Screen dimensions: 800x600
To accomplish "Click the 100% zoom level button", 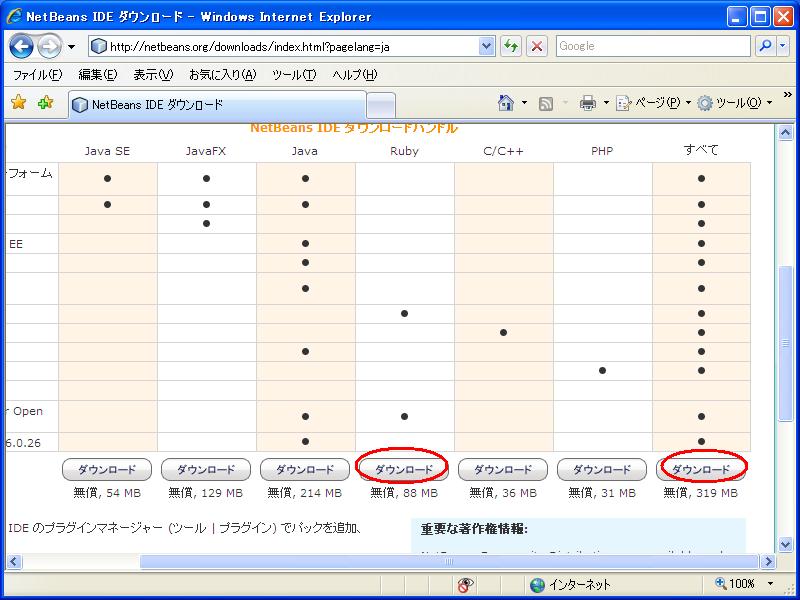I will [735, 584].
